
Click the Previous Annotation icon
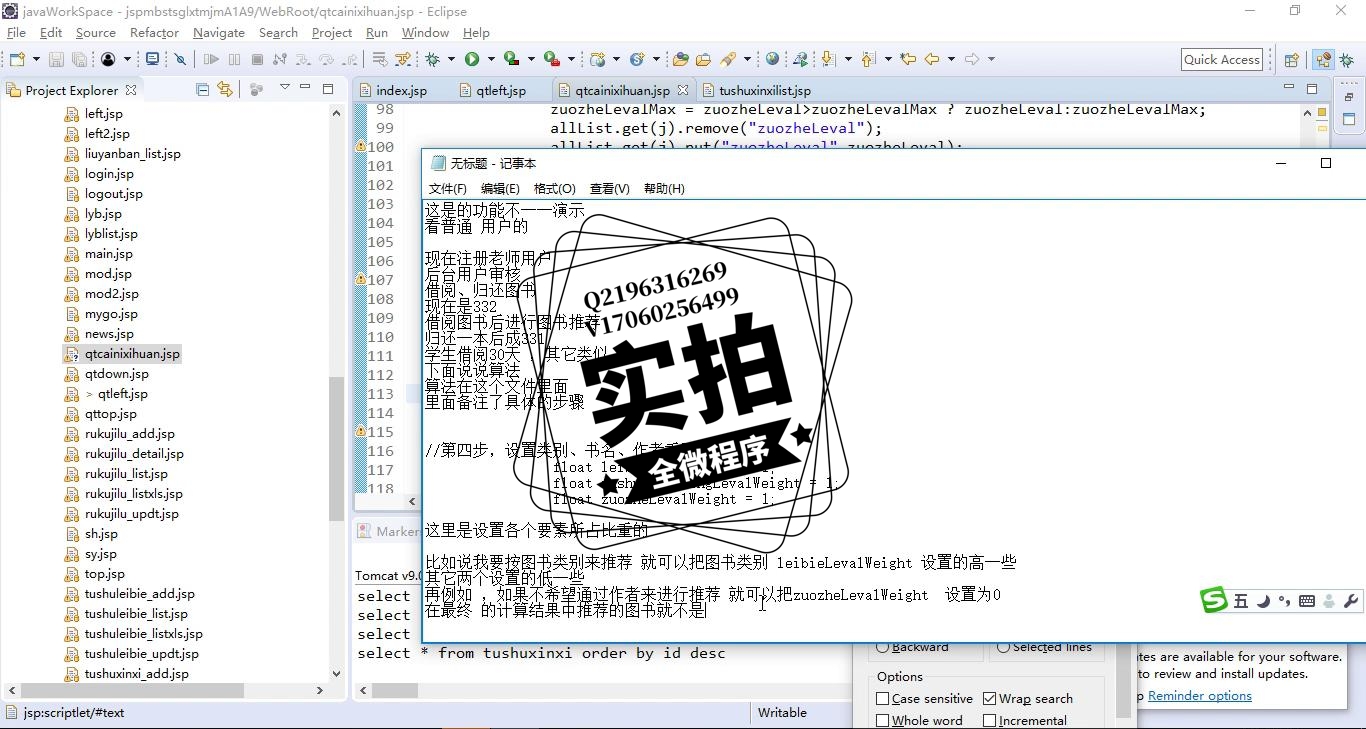868,59
